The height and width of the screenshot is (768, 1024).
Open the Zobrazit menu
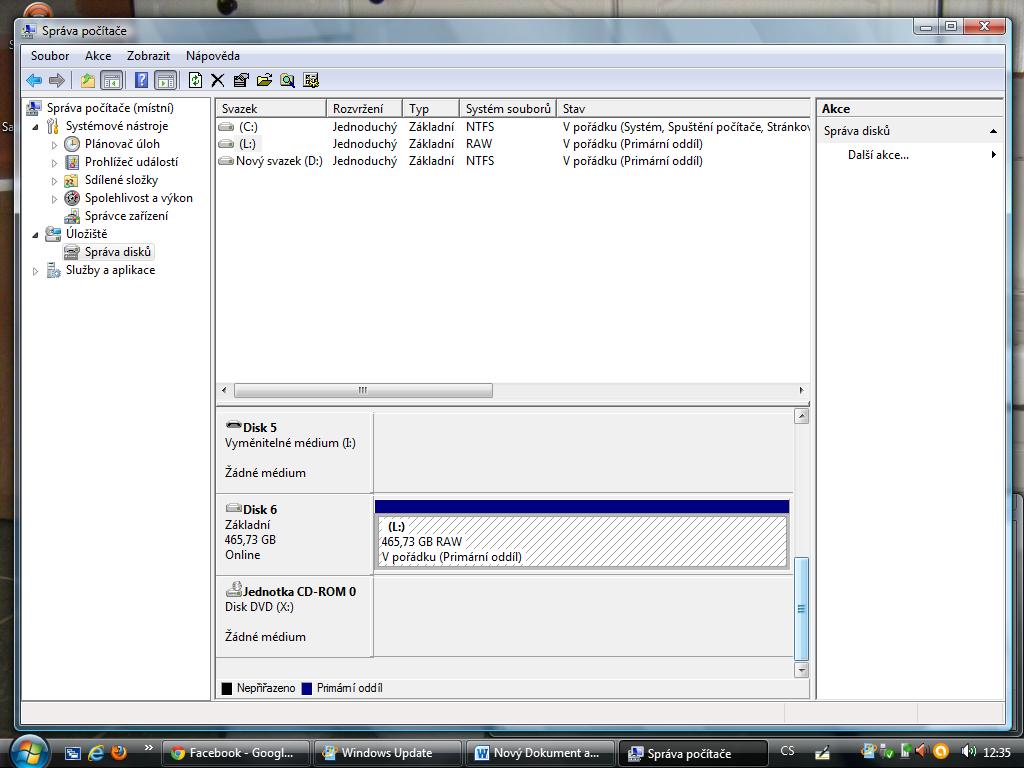coord(148,56)
